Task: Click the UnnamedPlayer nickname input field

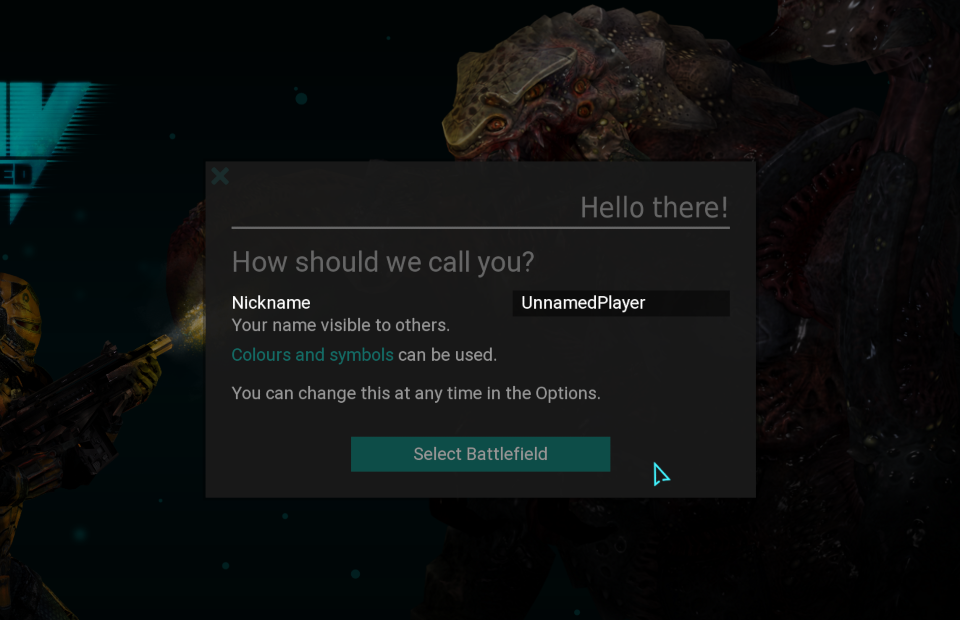Action: (x=621, y=303)
